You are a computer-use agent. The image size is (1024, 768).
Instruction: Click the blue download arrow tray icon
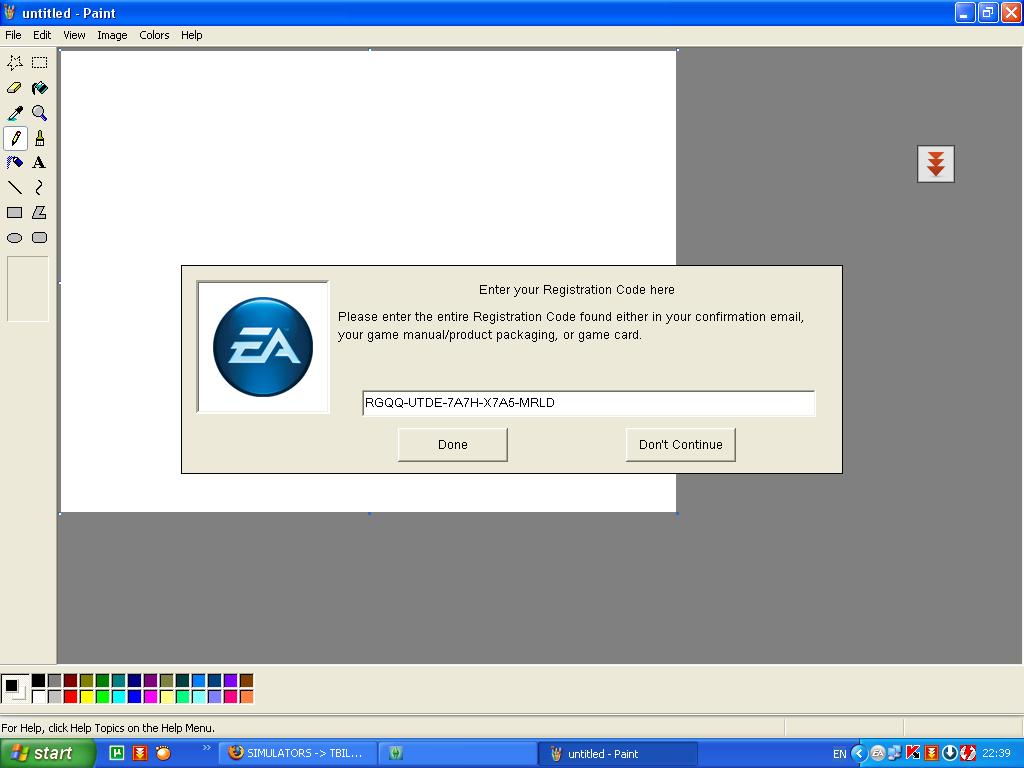pyautogui.click(x=950, y=754)
